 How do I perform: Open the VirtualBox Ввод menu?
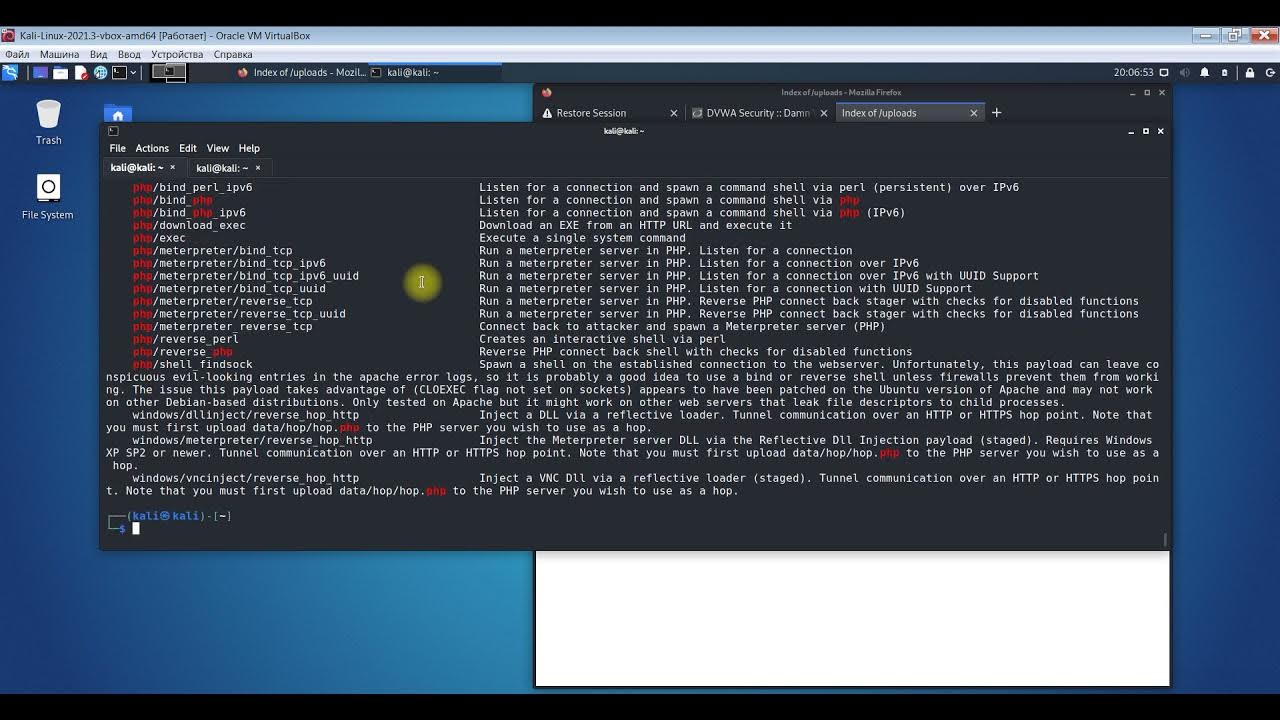coord(129,54)
